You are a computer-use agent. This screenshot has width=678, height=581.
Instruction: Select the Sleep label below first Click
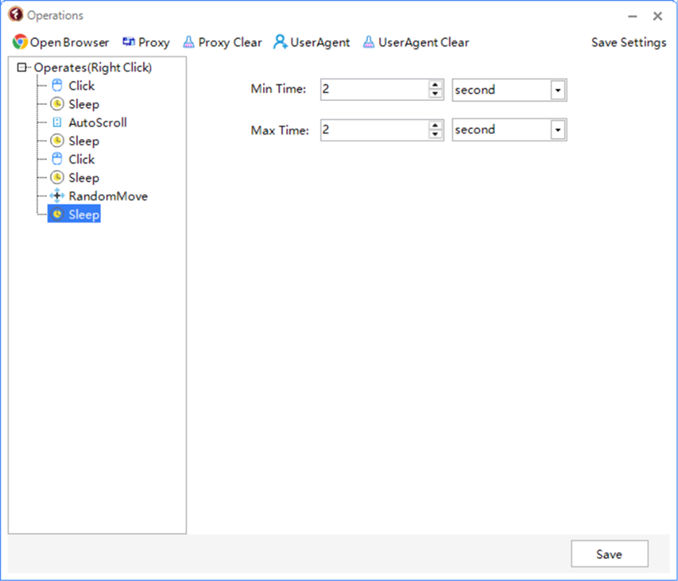[x=84, y=104]
